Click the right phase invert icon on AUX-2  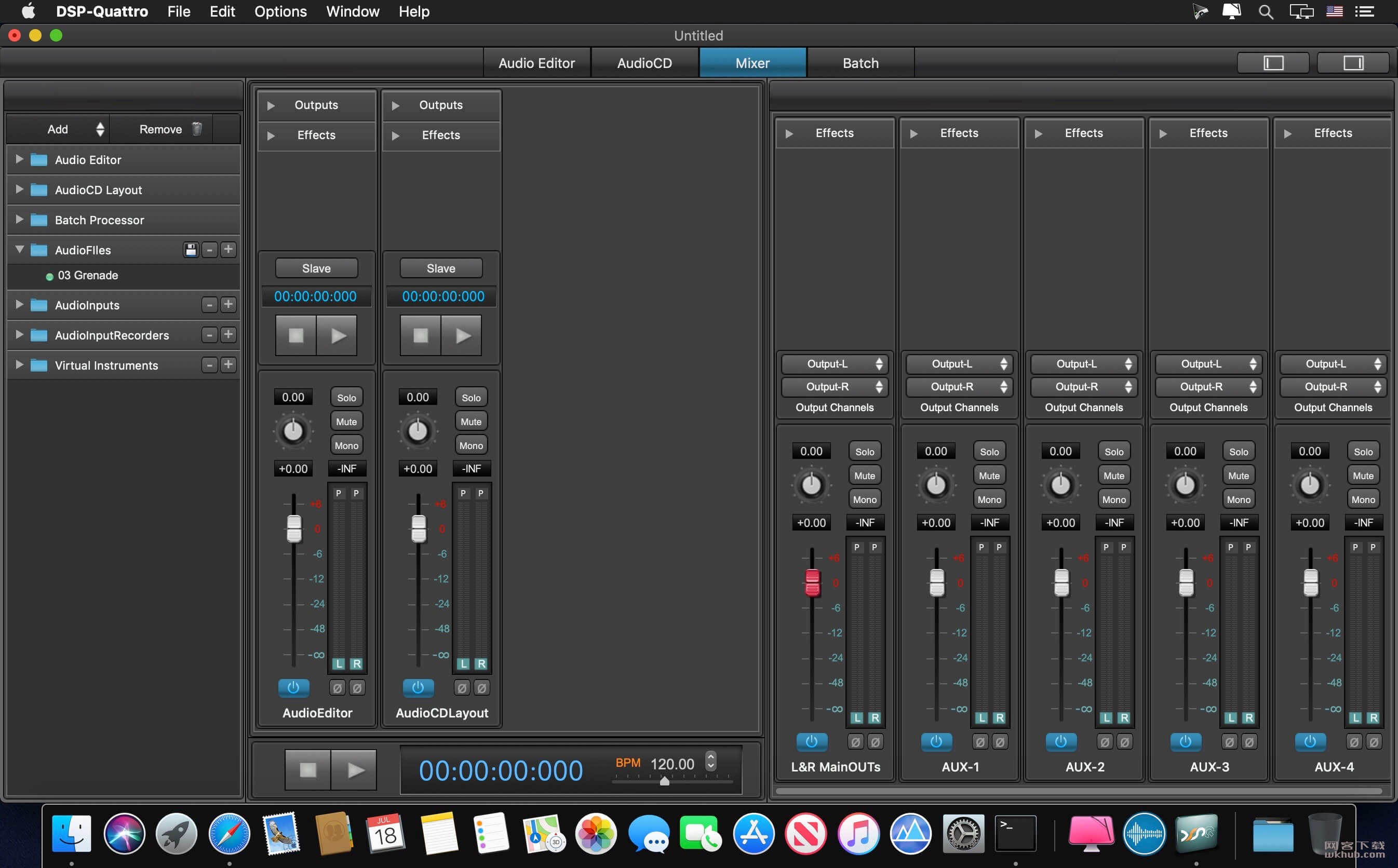pos(1125,742)
